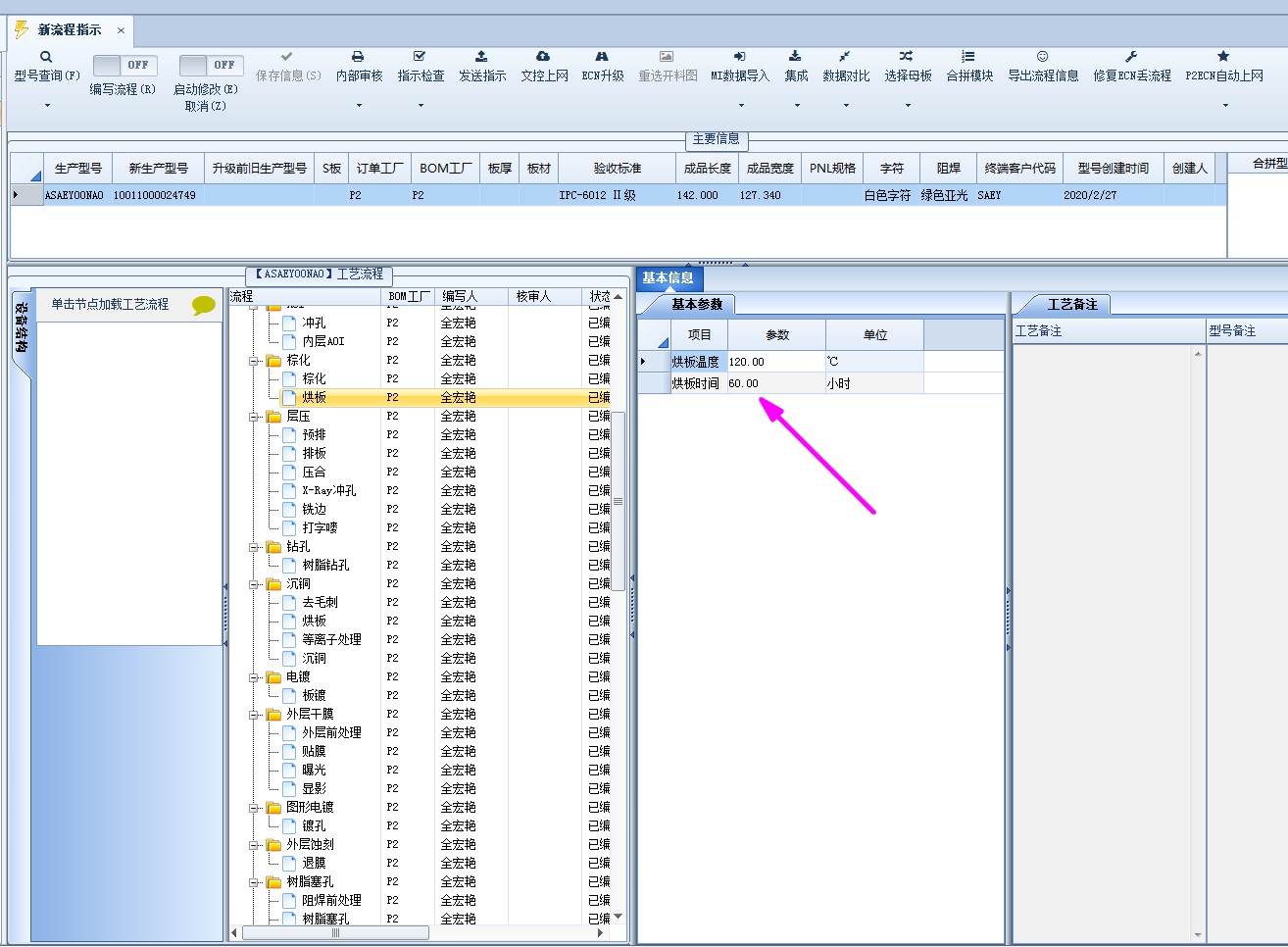Edit 烘板时间 value 60.00

pyautogui.click(x=776, y=383)
